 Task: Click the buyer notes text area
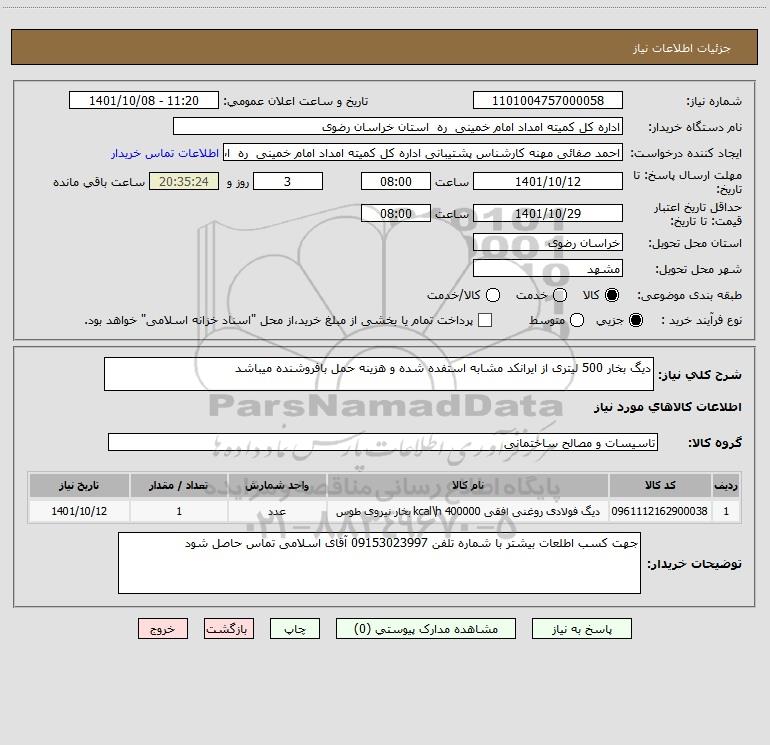point(379,563)
